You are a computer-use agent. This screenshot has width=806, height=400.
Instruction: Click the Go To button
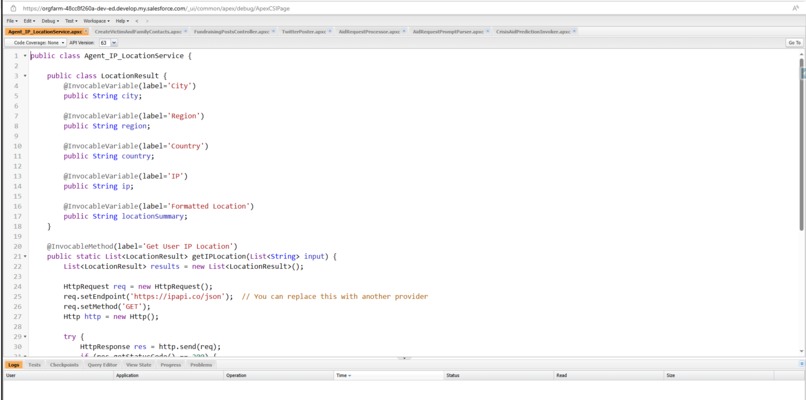[794, 43]
